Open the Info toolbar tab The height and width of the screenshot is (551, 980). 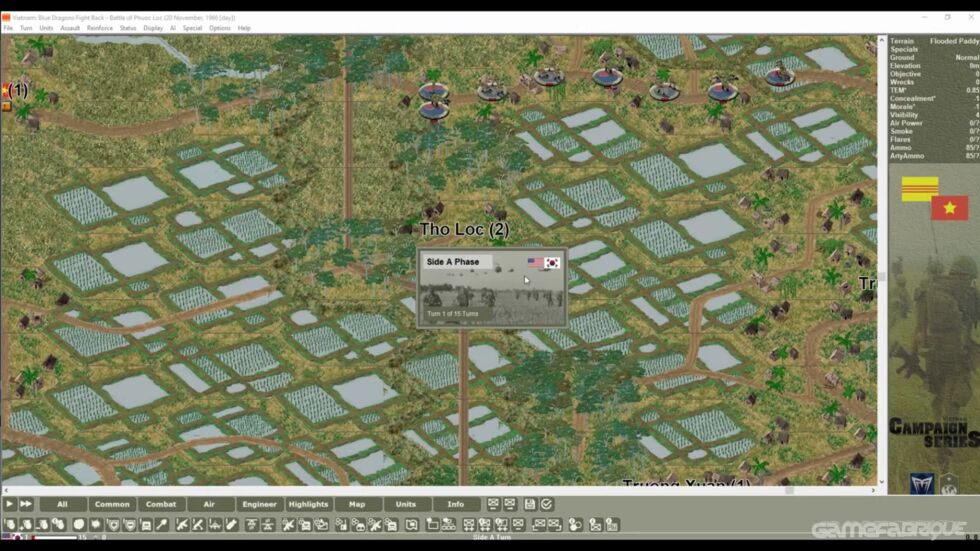point(456,504)
